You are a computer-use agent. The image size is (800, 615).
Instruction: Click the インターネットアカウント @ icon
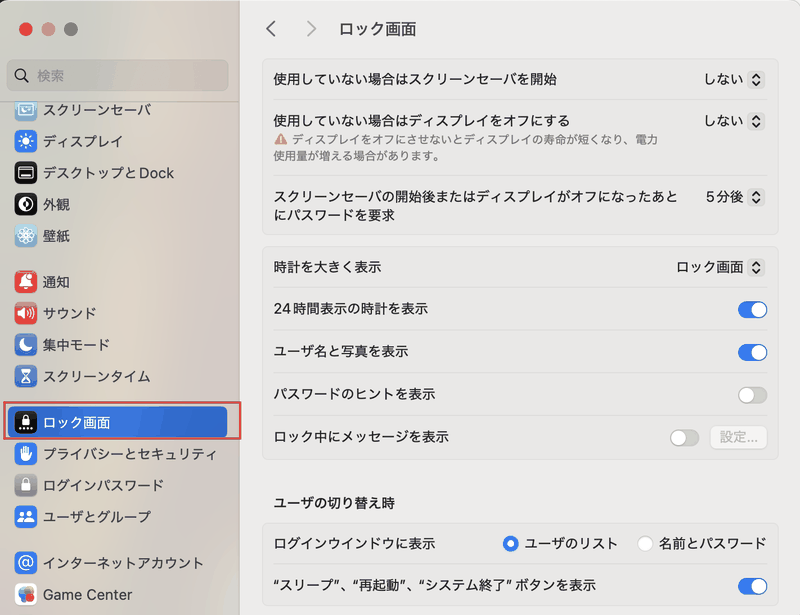point(26,563)
